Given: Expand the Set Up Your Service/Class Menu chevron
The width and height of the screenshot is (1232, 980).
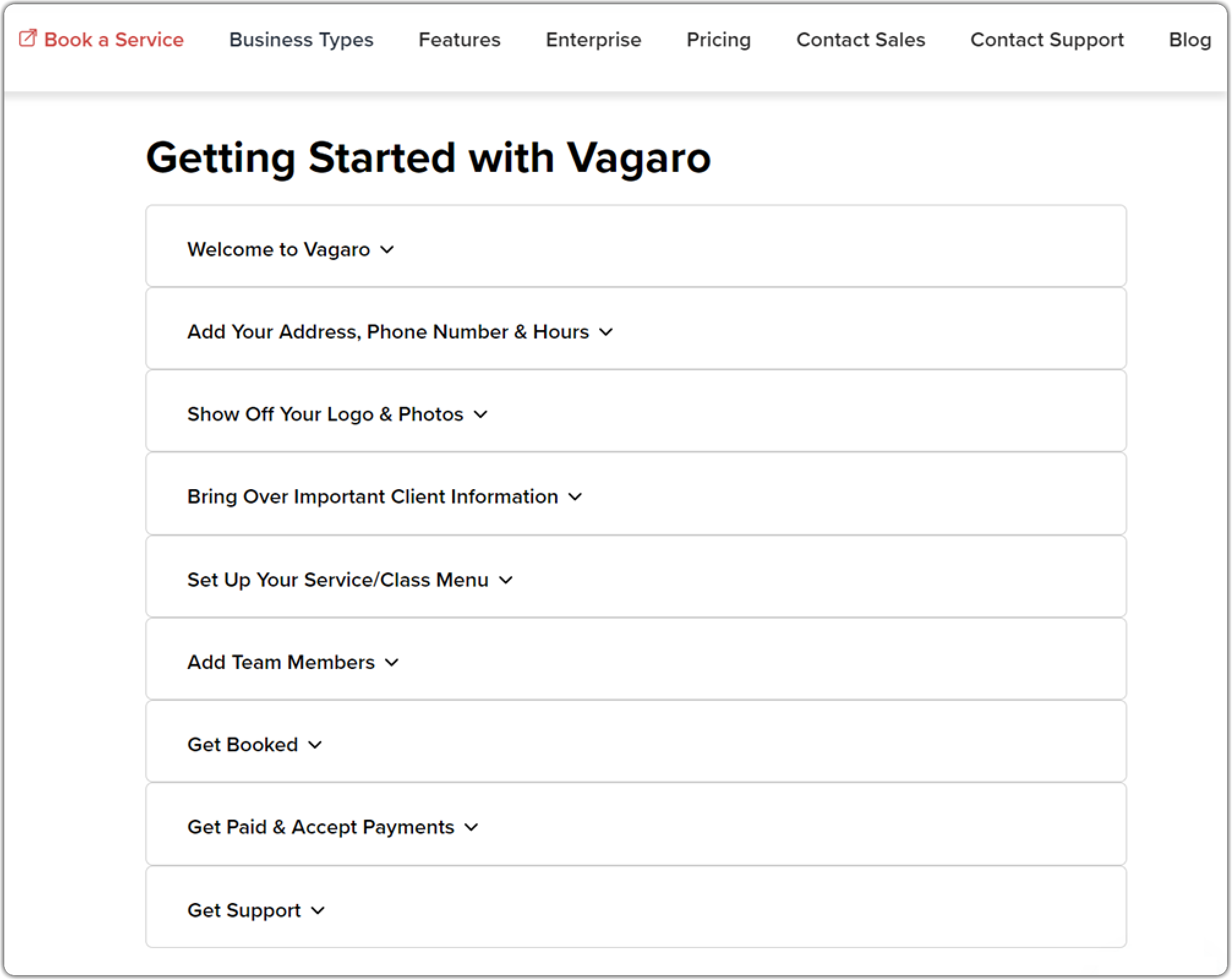Looking at the screenshot, I should [x=506, y=580].
